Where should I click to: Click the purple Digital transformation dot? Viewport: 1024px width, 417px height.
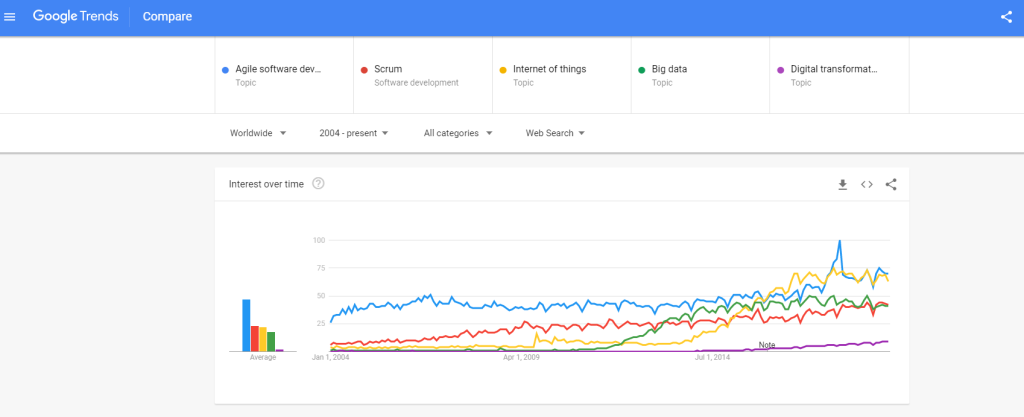pyautogui.click(x=780, y=70)
